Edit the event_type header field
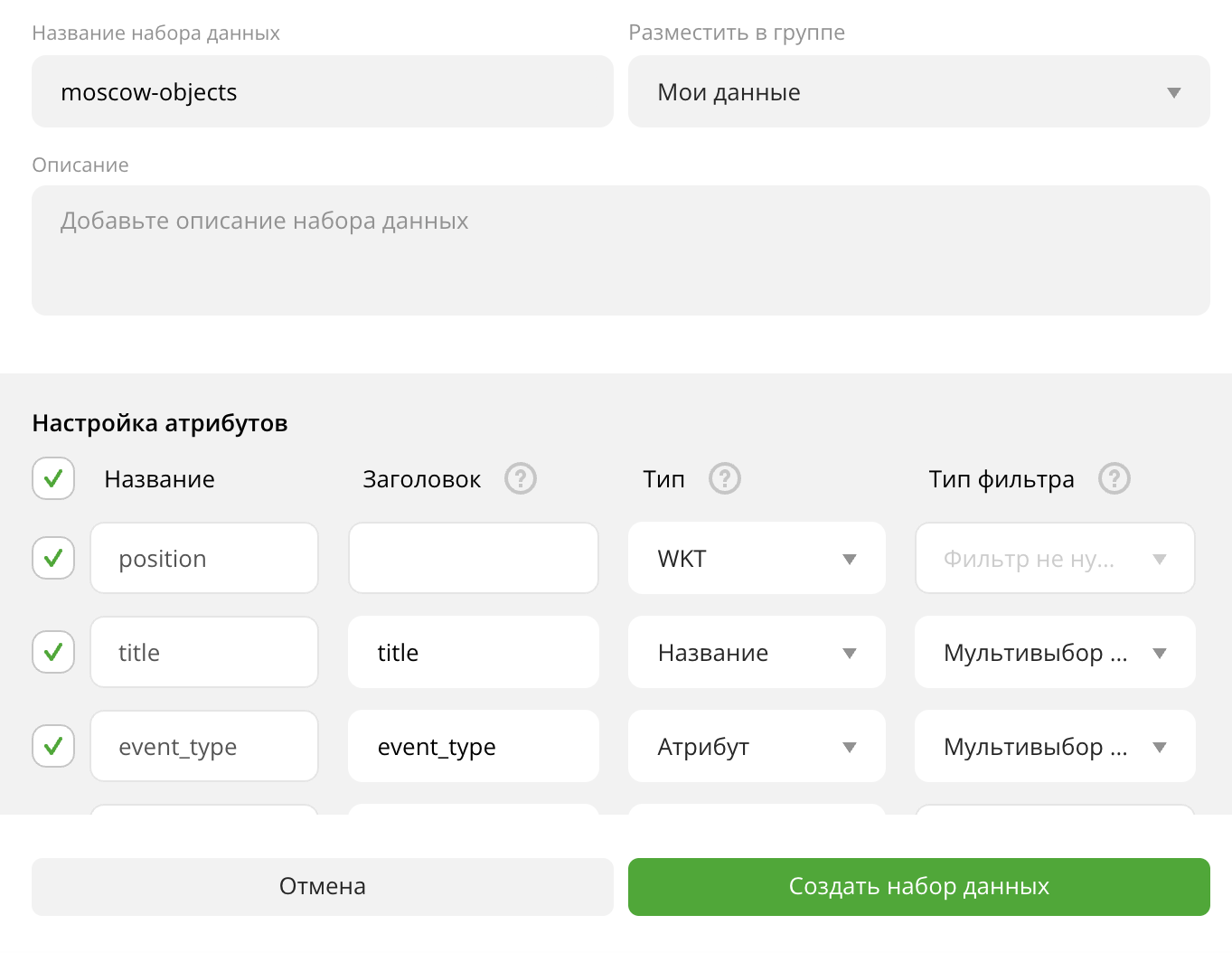The width and height of the screenshot is (1232, 953). 474,746
